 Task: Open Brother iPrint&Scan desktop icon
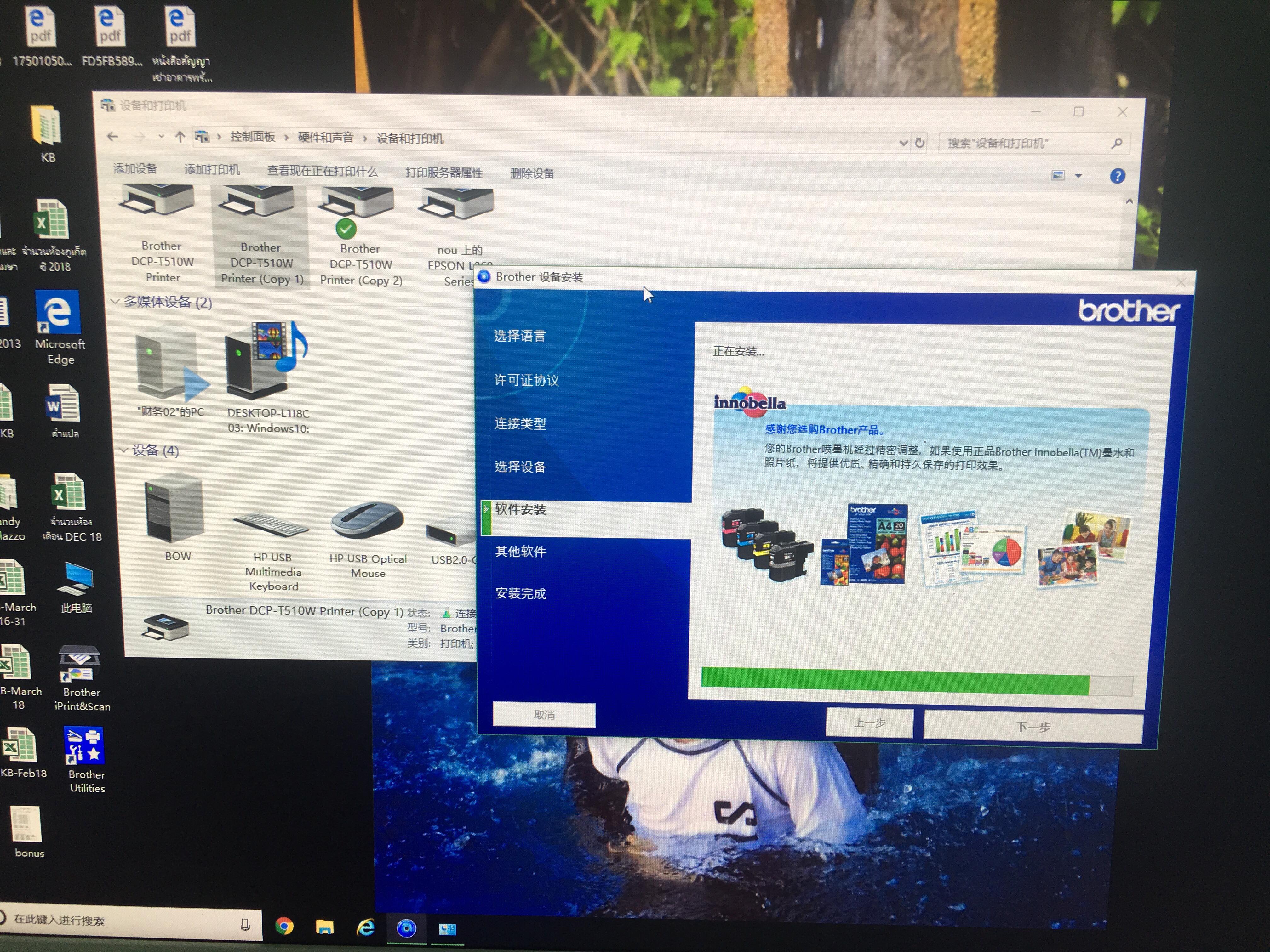click(82, 679)
